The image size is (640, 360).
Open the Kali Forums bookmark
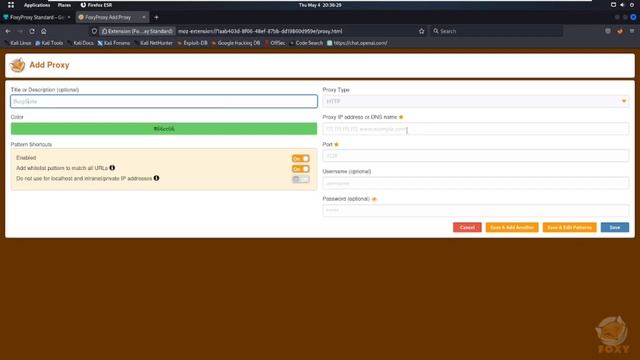(114, 43)
